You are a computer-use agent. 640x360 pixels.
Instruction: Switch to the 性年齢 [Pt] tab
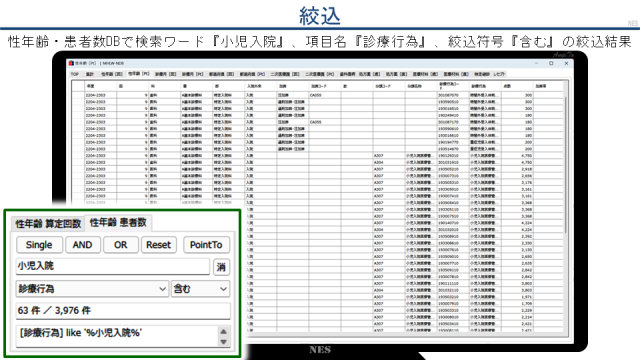pyautogui.click(x=139, y=74)
